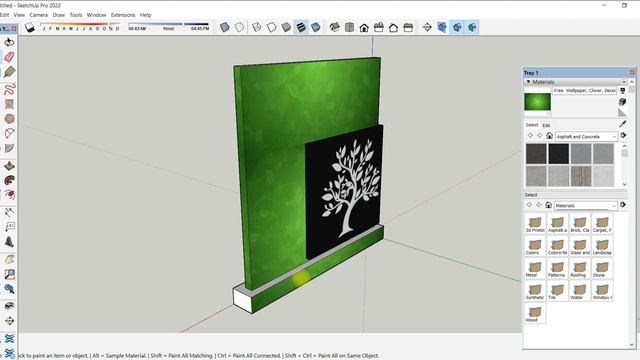This screenshot has height=360, width=640.
Task: Open the Wood materials folder
Action: [534, 314]
